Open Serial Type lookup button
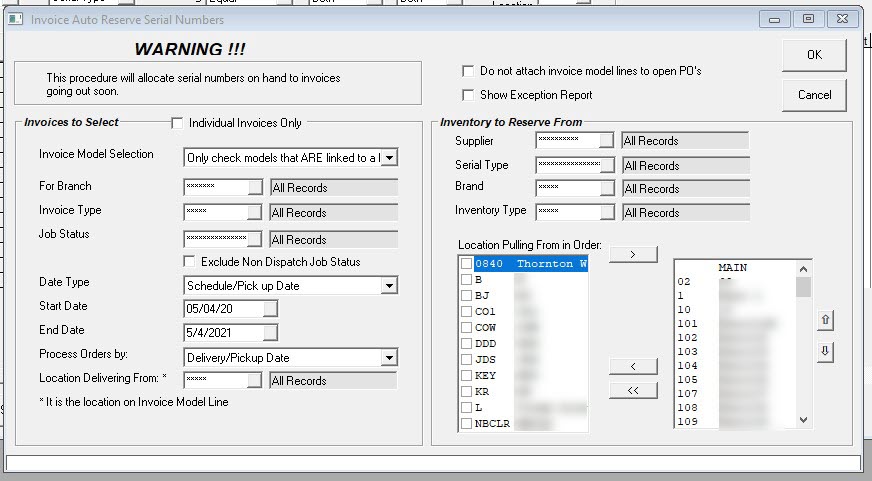Screen dimensions: 872x481 608,165
